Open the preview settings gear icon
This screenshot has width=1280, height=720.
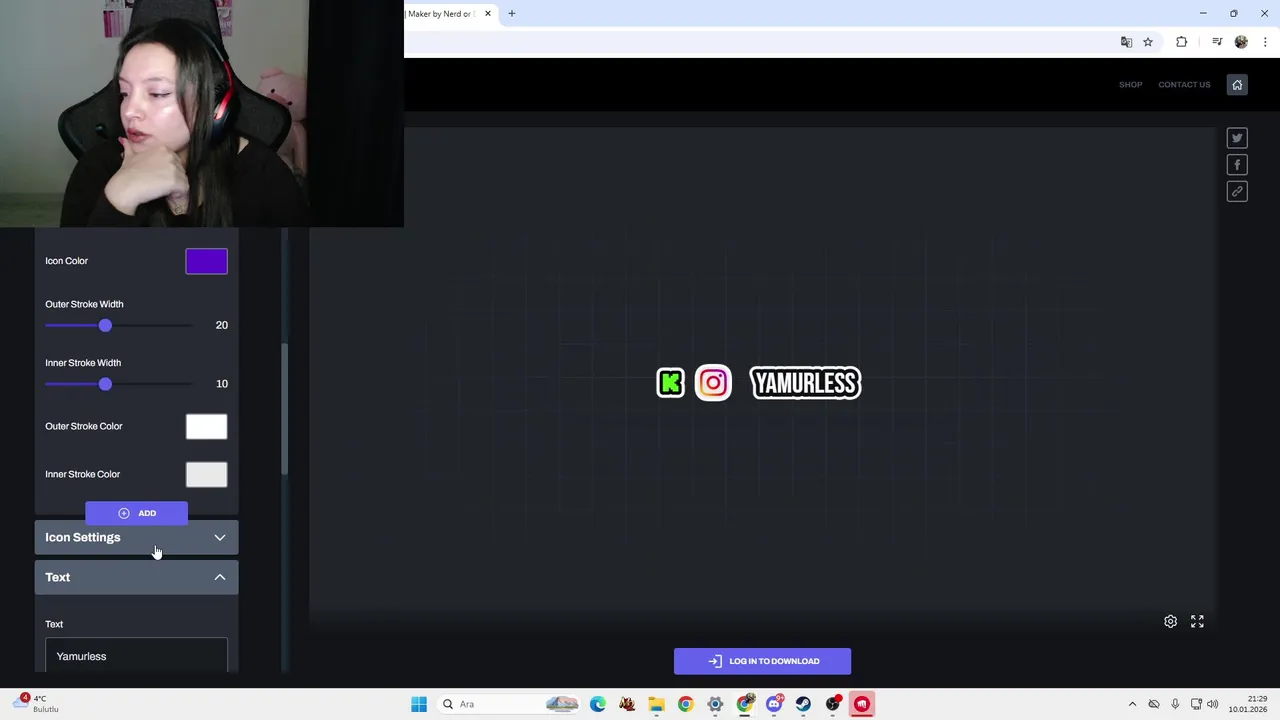pos(1170,621)
